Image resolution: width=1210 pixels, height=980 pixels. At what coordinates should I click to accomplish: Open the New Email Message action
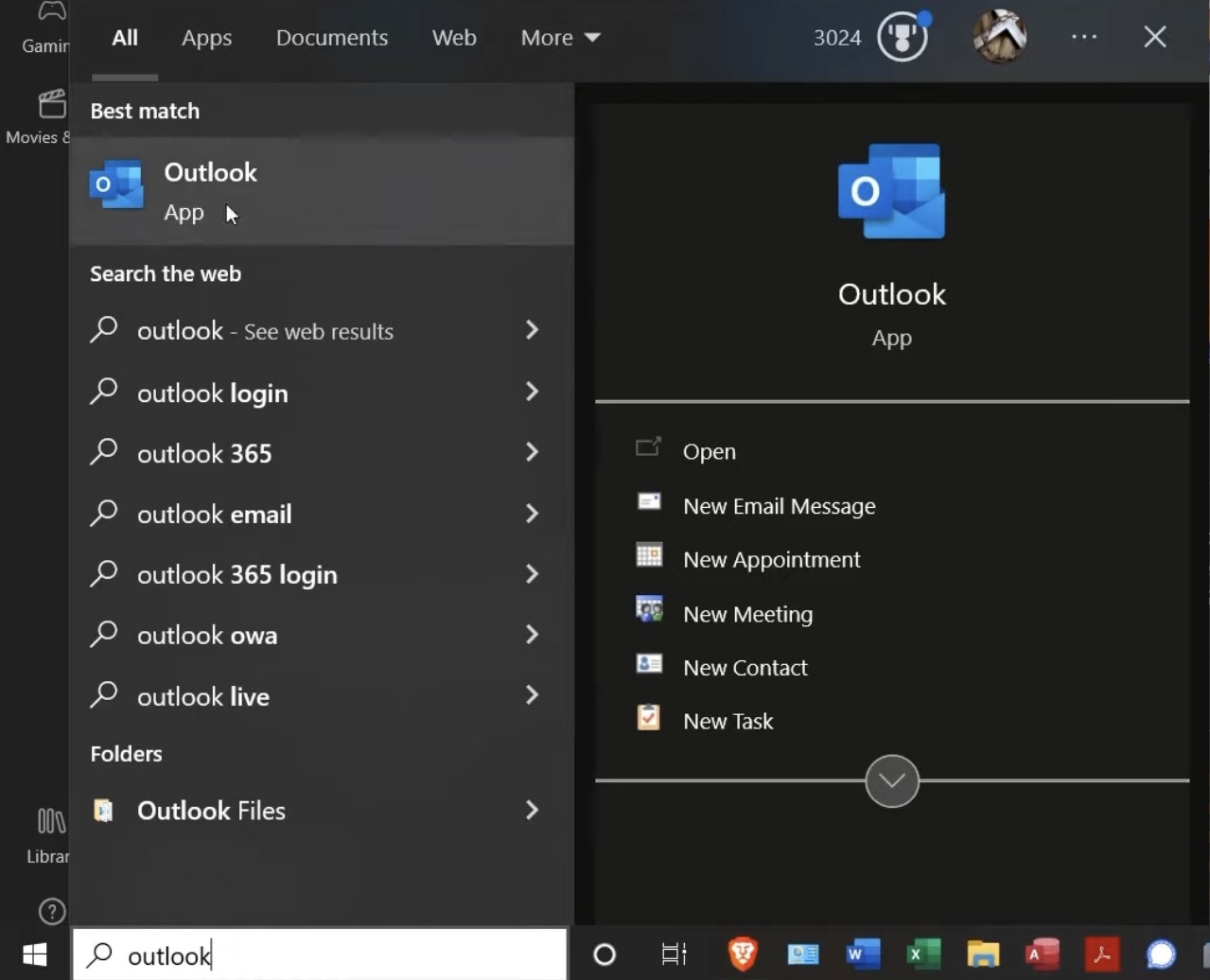(778, 505)
